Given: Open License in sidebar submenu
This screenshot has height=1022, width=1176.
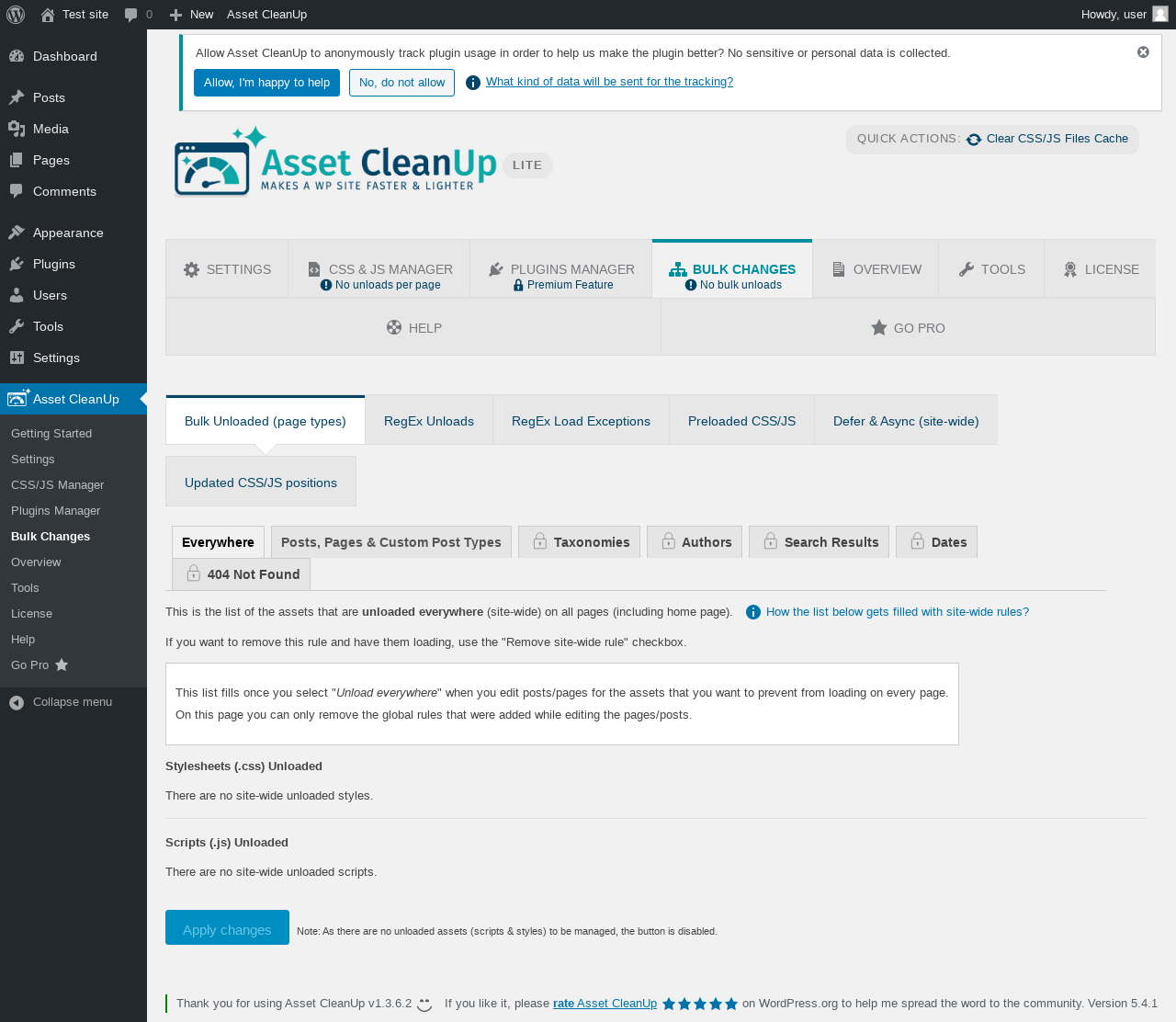Looking at the screenshot, I should pyautogui.click(x=32, y=614).
